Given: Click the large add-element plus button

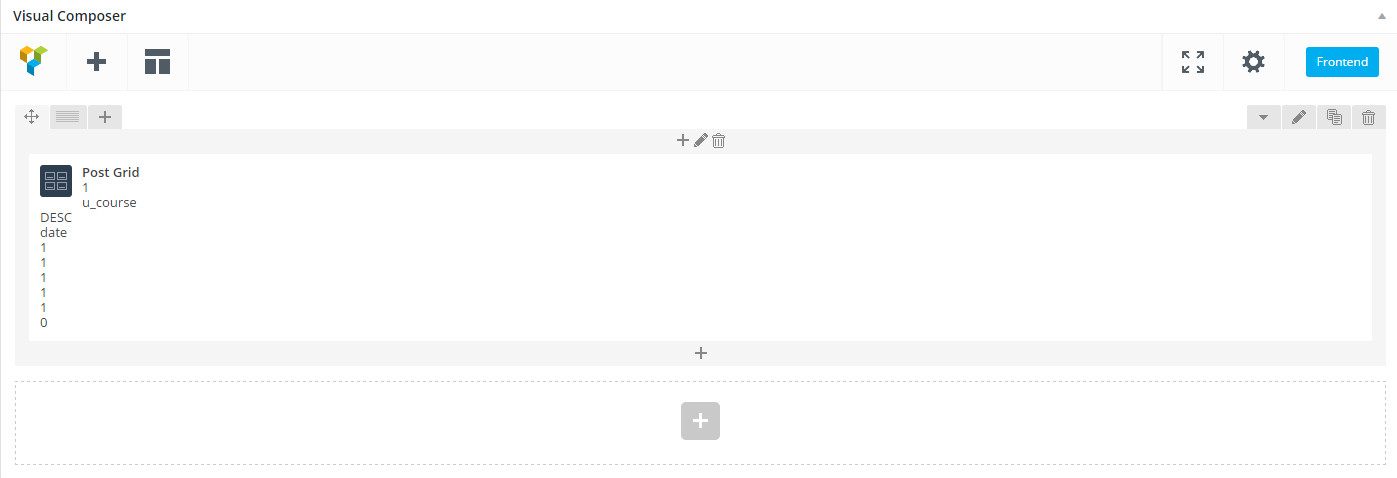Looking at the screenshot, I should pyautogui.click(x=700, y=421).
